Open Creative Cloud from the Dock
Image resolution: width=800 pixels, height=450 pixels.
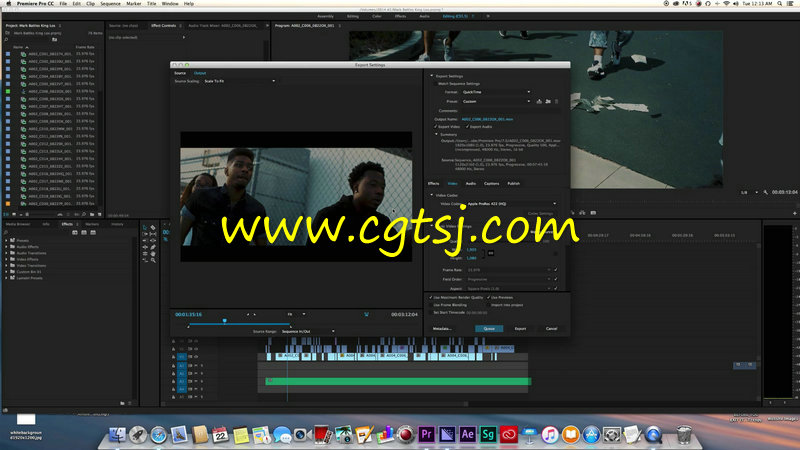(x=509, y=434)
